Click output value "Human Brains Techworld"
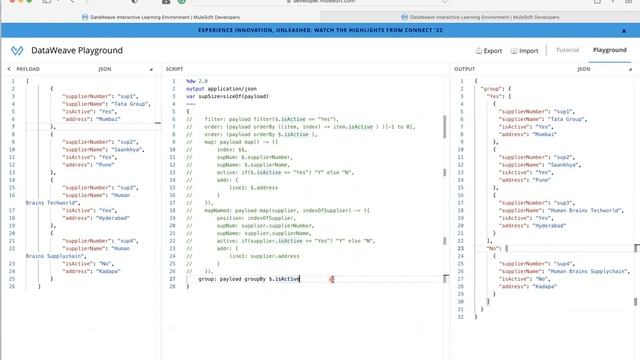640x360 pixels. 584,211
